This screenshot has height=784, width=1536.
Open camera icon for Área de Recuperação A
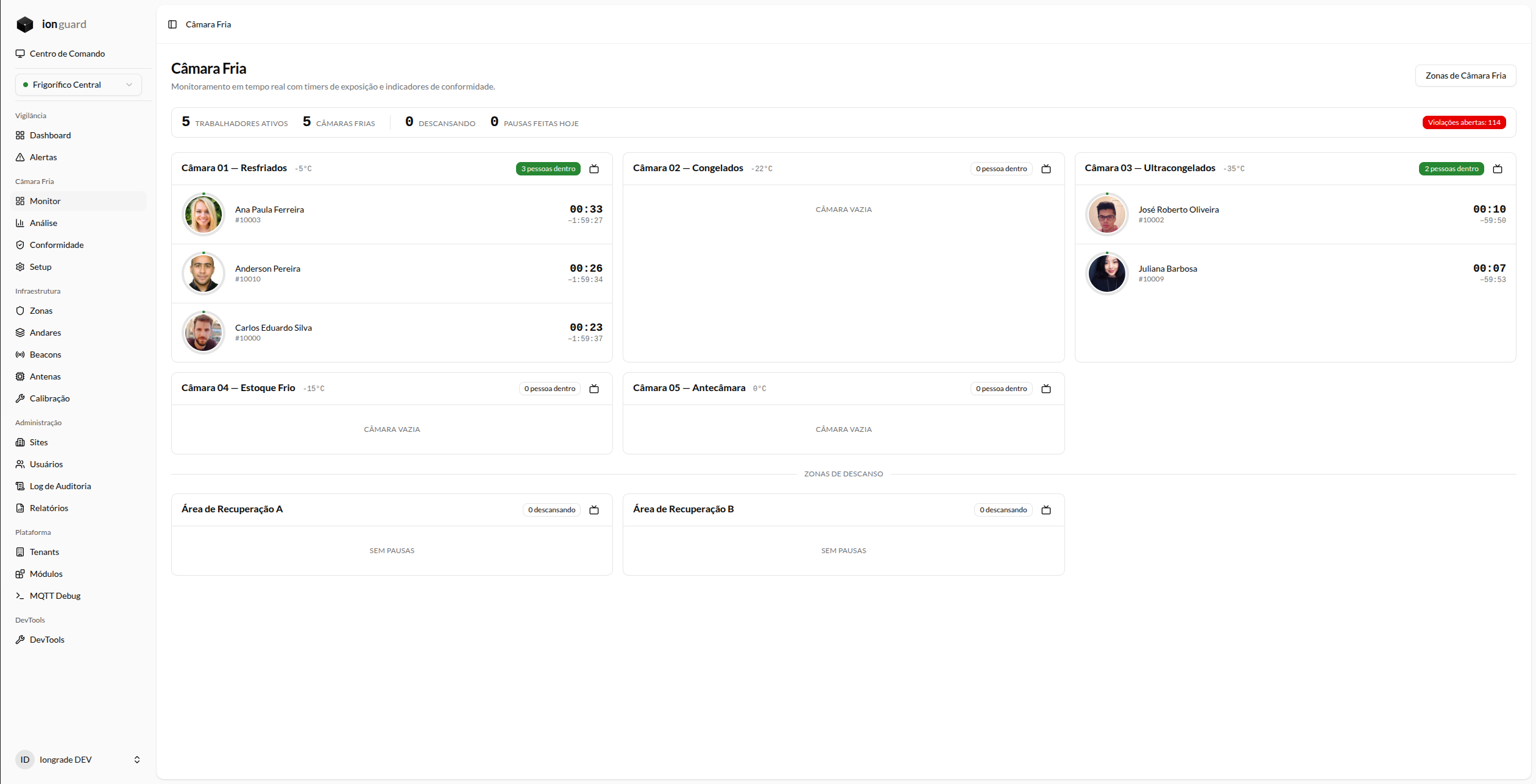point(594,510)
